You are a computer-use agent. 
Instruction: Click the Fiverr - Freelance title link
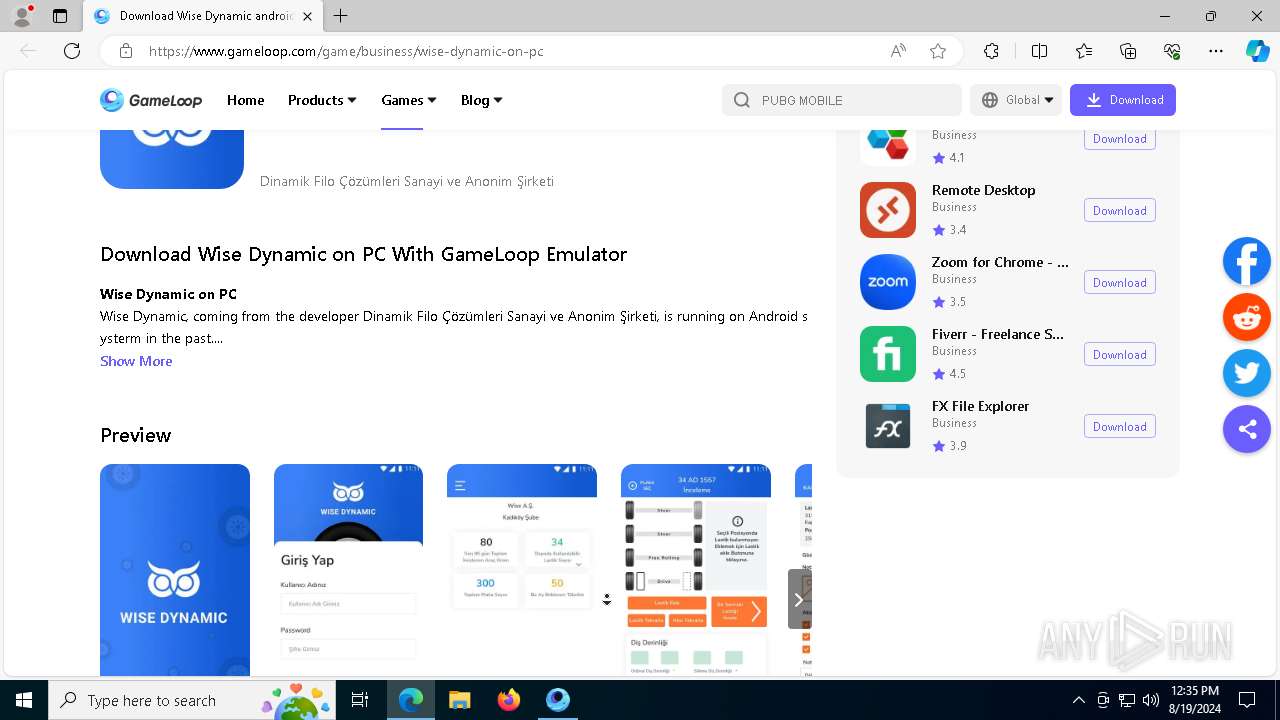998,334
